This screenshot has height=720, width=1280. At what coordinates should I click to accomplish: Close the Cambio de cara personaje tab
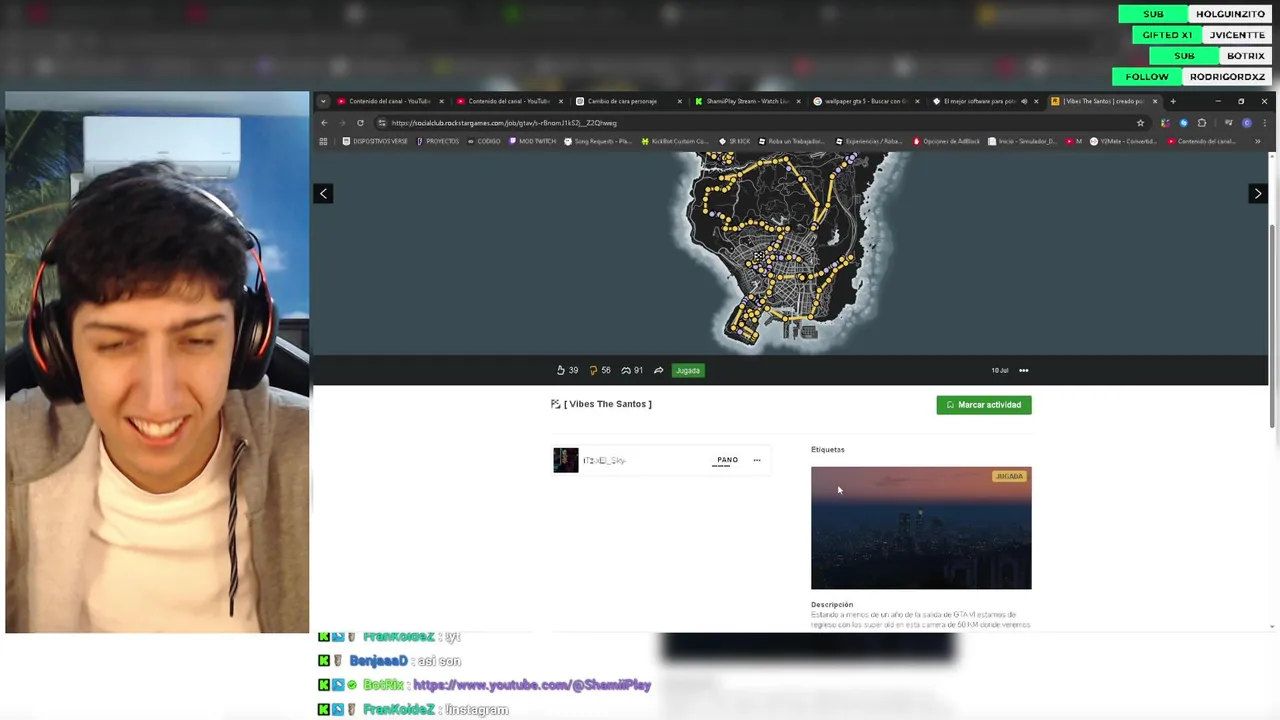click(x=680, y=101)
